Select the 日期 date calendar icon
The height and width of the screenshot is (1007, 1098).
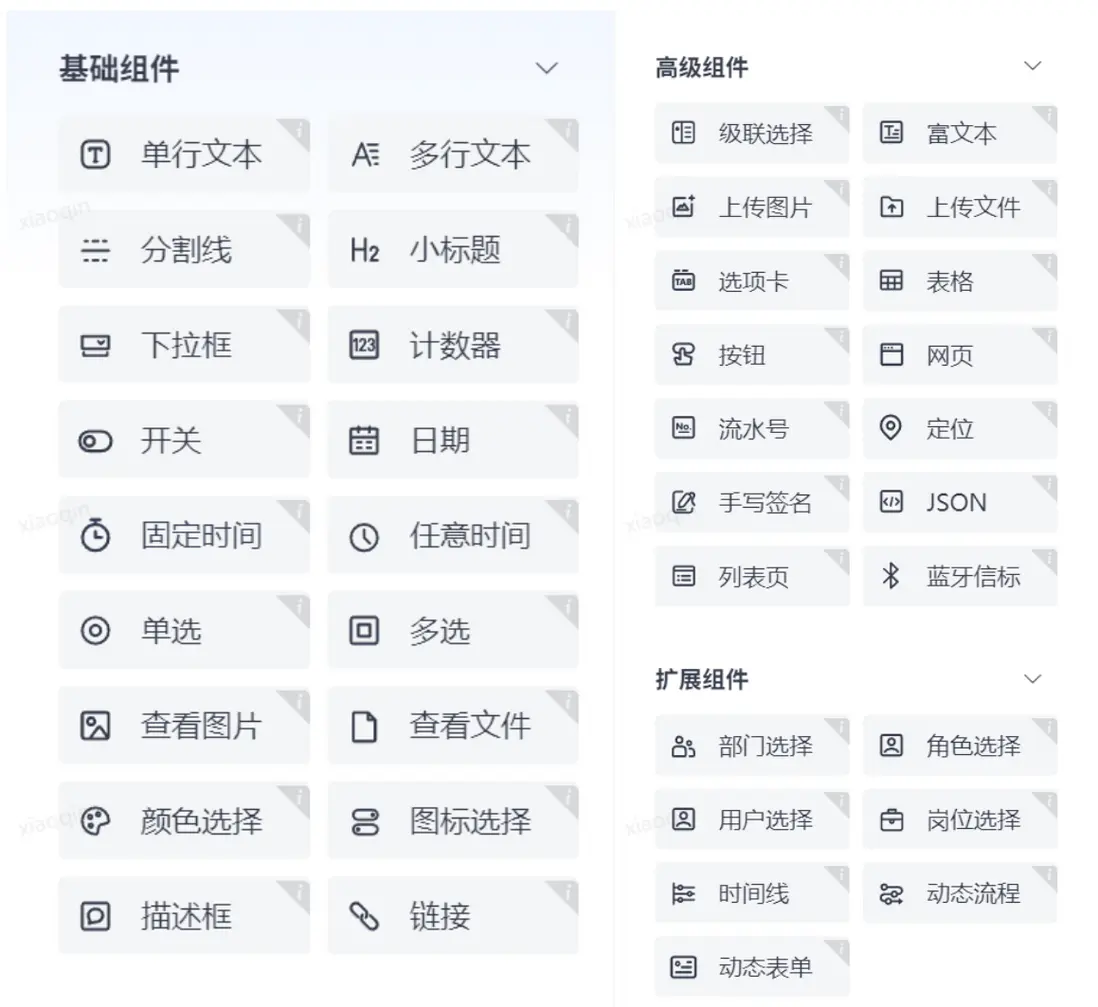pyautogui.click(x=363, y=440)
